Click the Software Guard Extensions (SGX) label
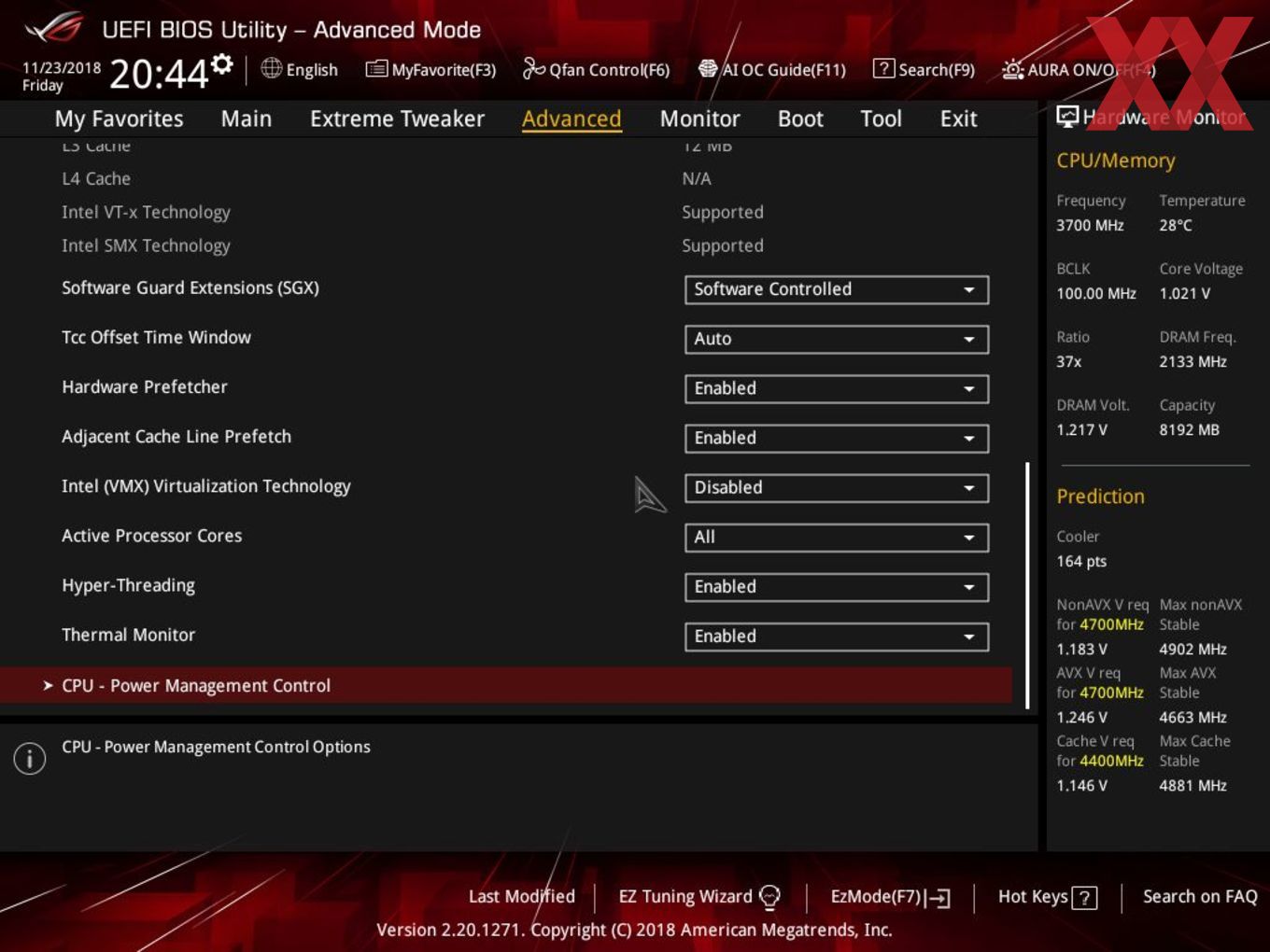The image size is (1270, 952). (x=190, y=287)
